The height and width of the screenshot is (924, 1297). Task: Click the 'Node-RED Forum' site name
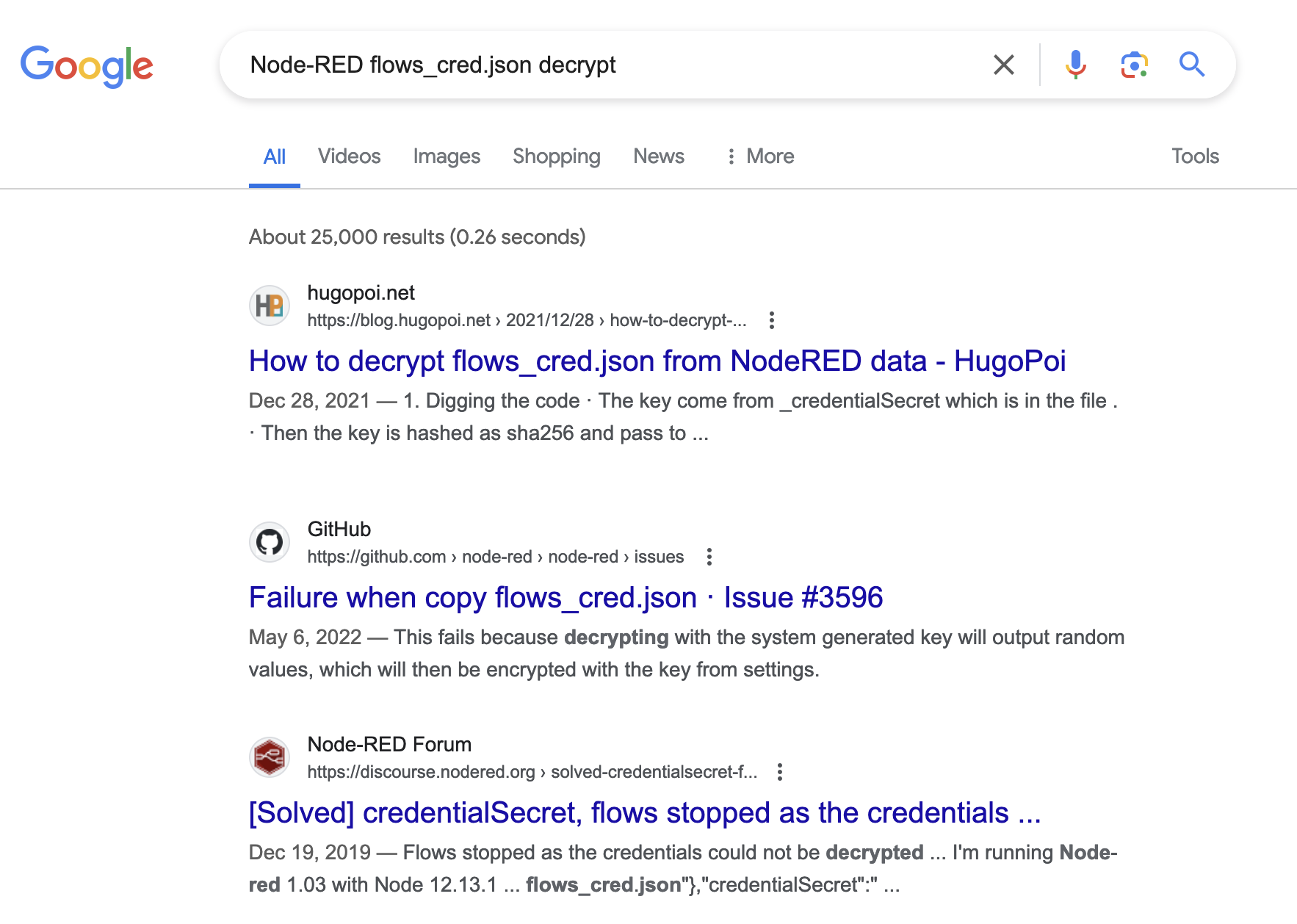[x=389, y=745]
